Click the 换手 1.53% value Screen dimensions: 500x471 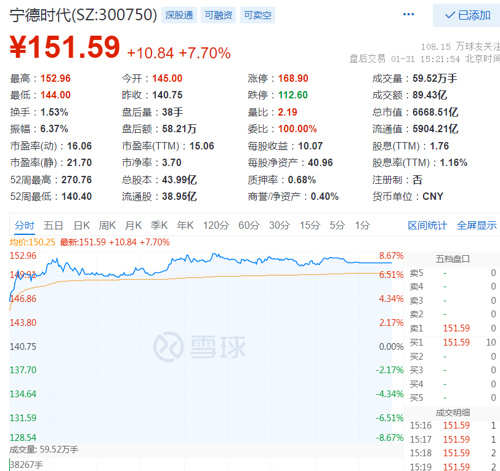54,112
